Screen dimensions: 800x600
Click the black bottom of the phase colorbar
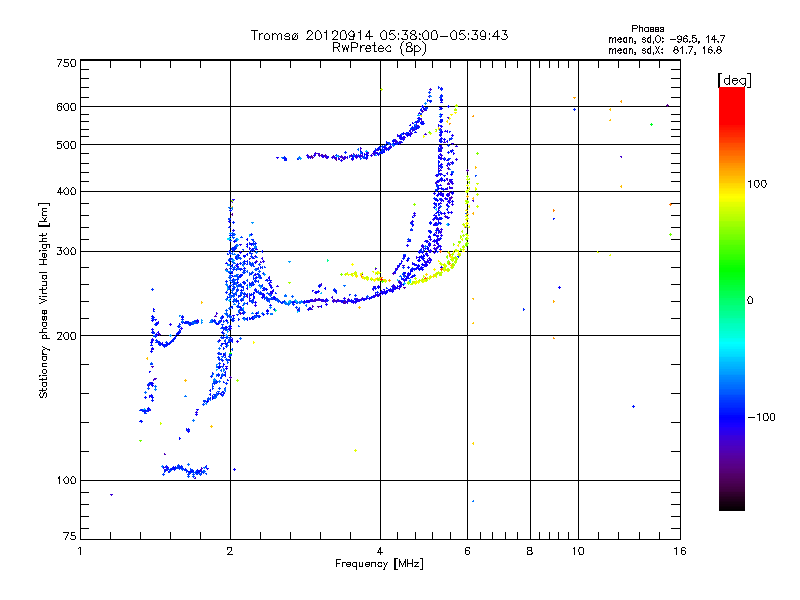[x=732, y=503]
